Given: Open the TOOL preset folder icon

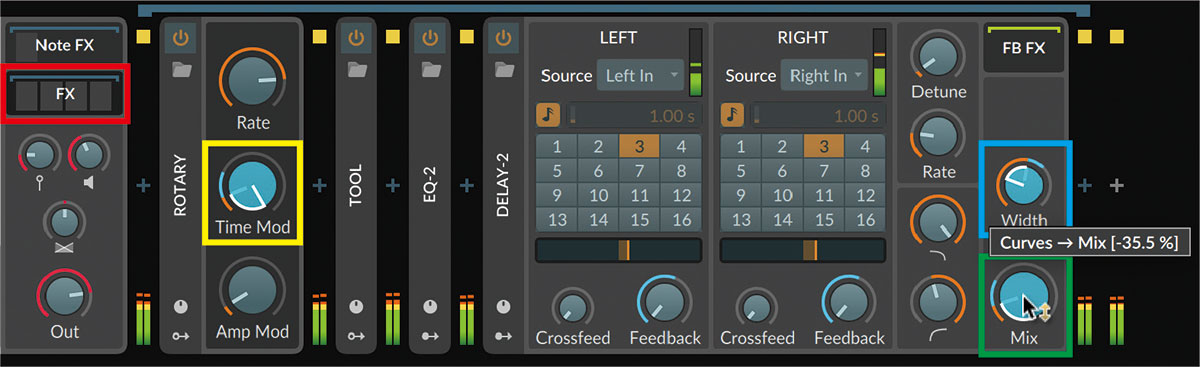Looking at the screenshot, I should click(356, 70).
